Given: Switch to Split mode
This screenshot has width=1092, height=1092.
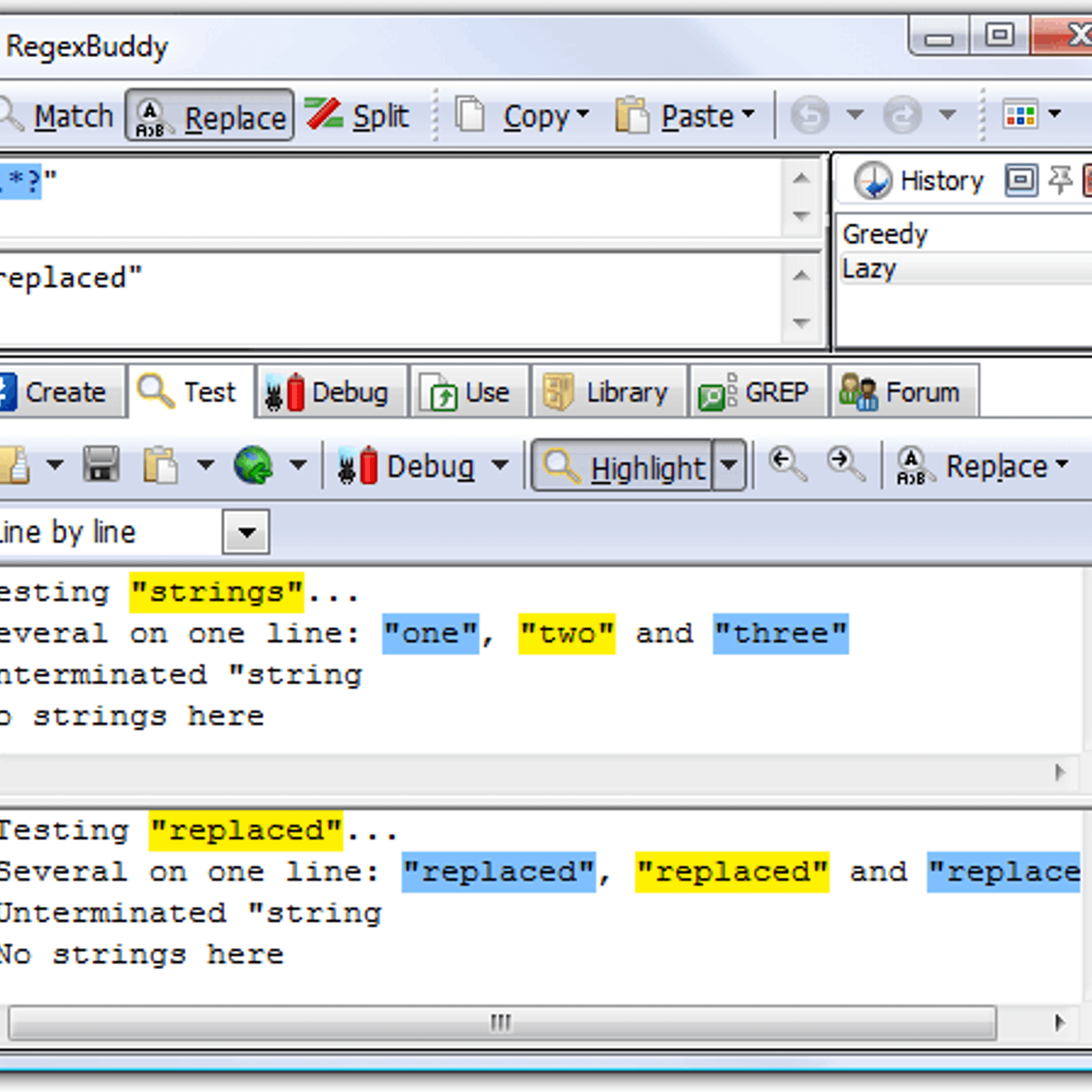Looking at the screenshot, I should [x=357, y=116].
